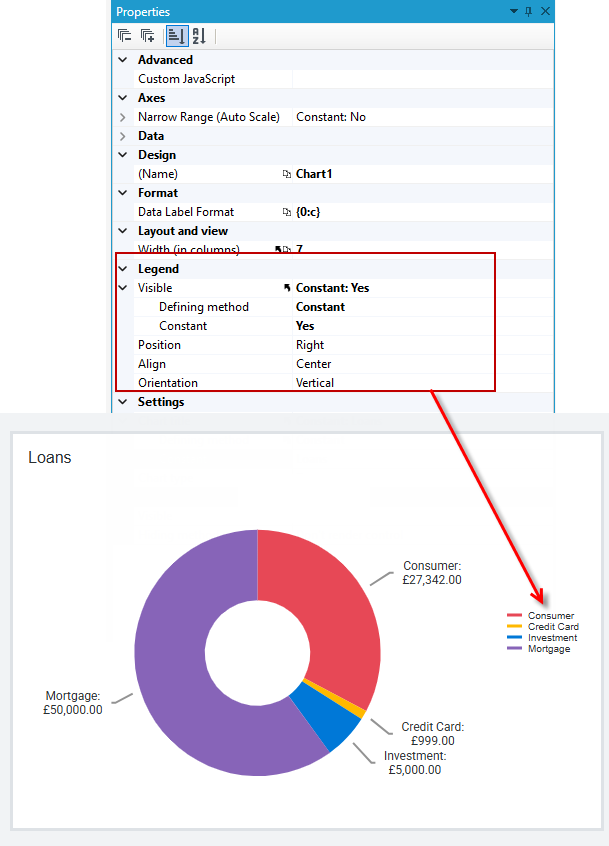Close the Properties panel
This screenshot has width=609, height=846.
(545, 11)
